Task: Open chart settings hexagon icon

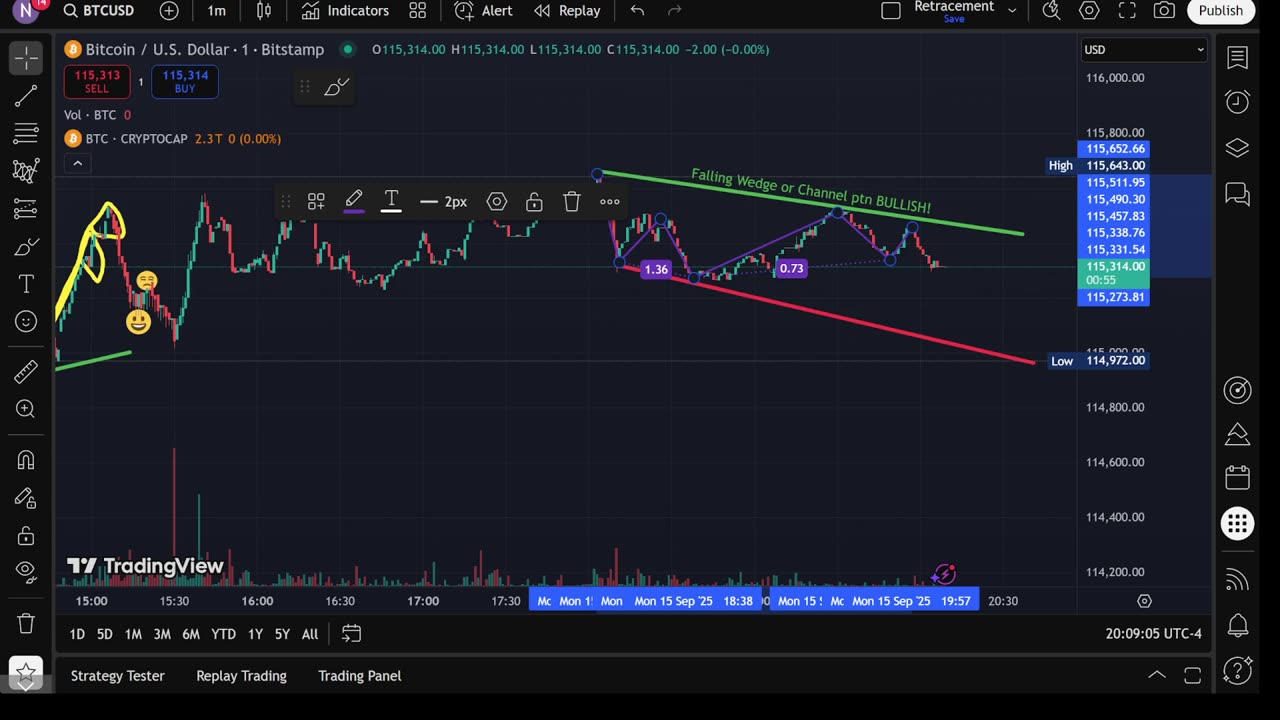Action: pyautogui.click(x=1089, y=11)
